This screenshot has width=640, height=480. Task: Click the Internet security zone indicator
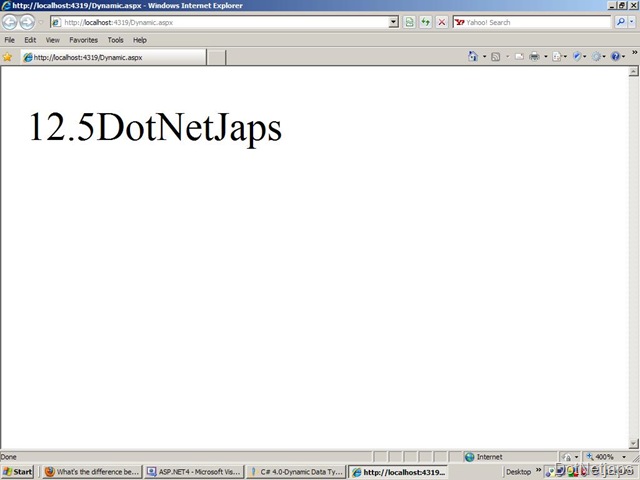(484, 457)
